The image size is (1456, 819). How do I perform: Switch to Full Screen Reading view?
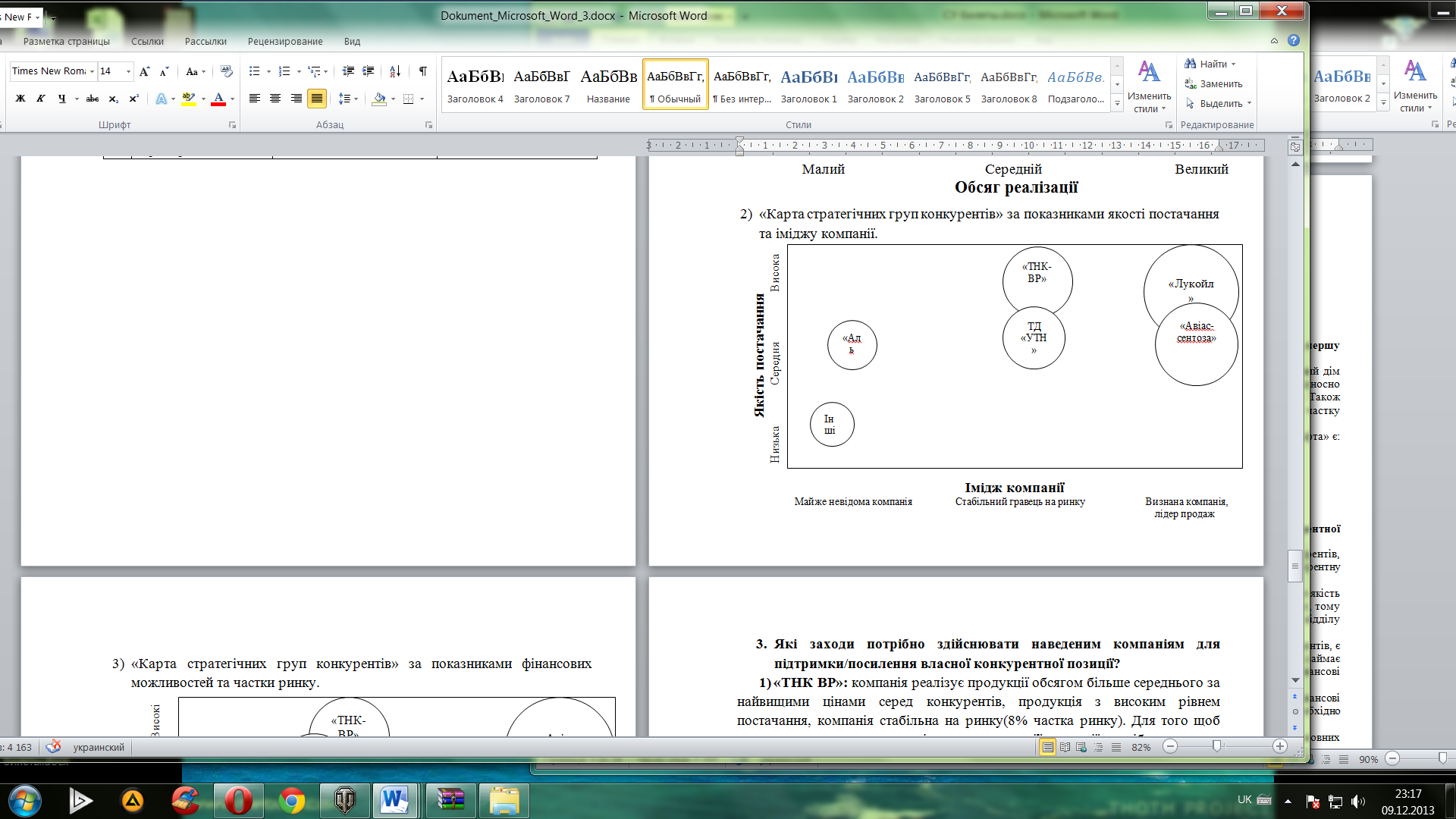click(1065, 747)
